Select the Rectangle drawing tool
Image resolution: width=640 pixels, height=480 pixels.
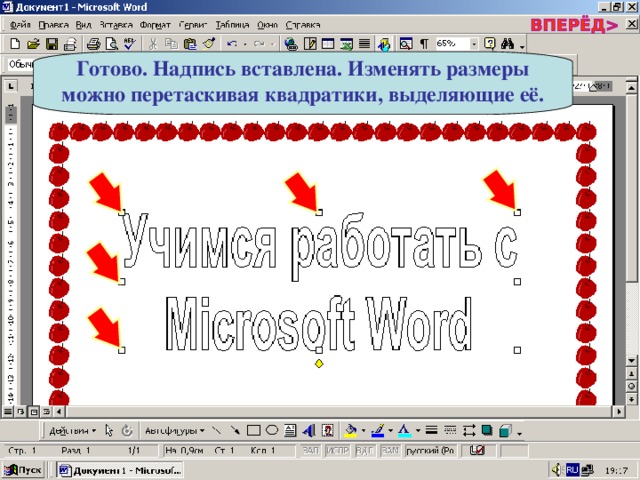(253, 430)
